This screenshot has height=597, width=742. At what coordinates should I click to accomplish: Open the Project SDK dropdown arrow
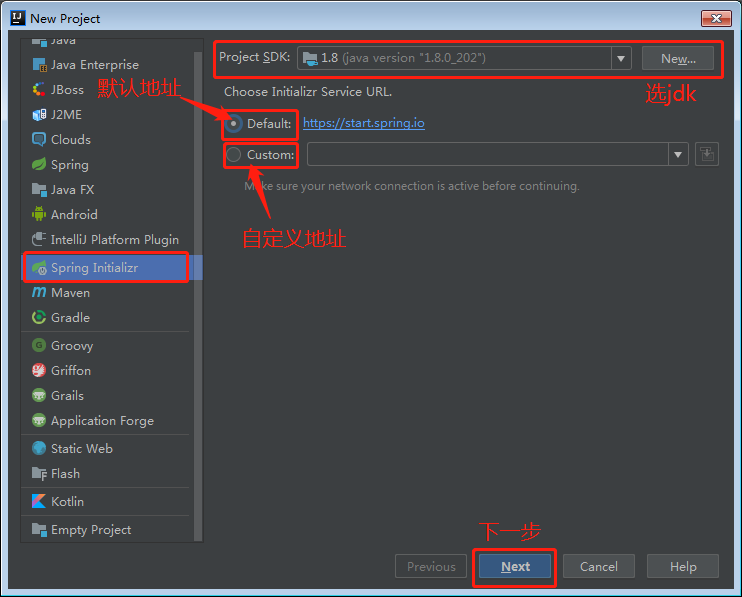[x=621, y=58]
